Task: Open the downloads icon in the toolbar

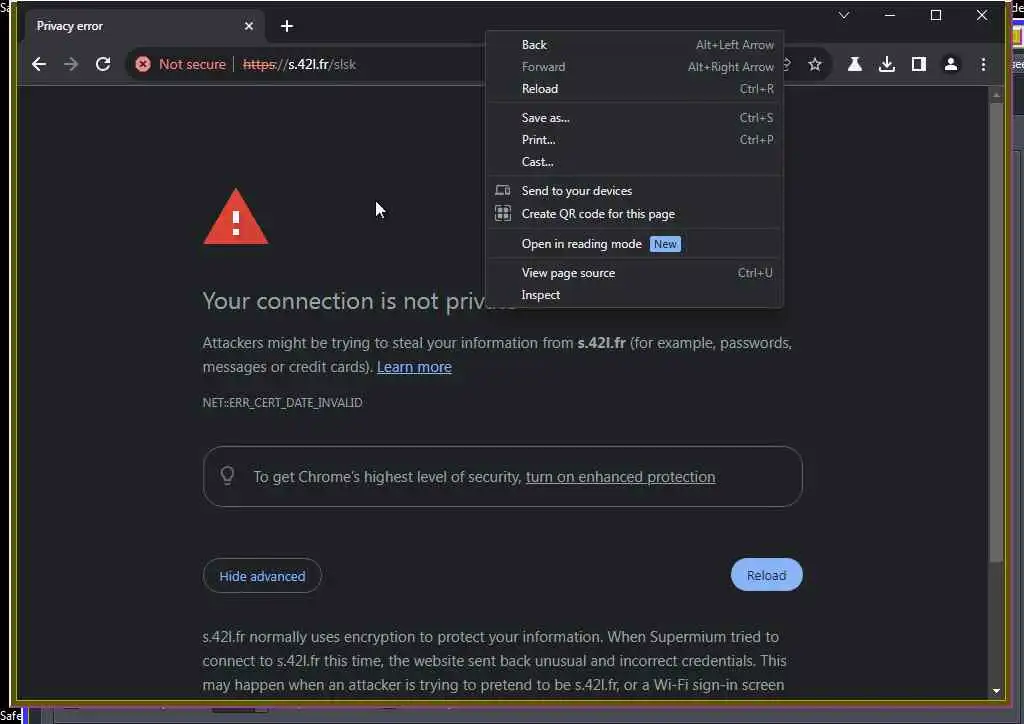Action: 886,64
